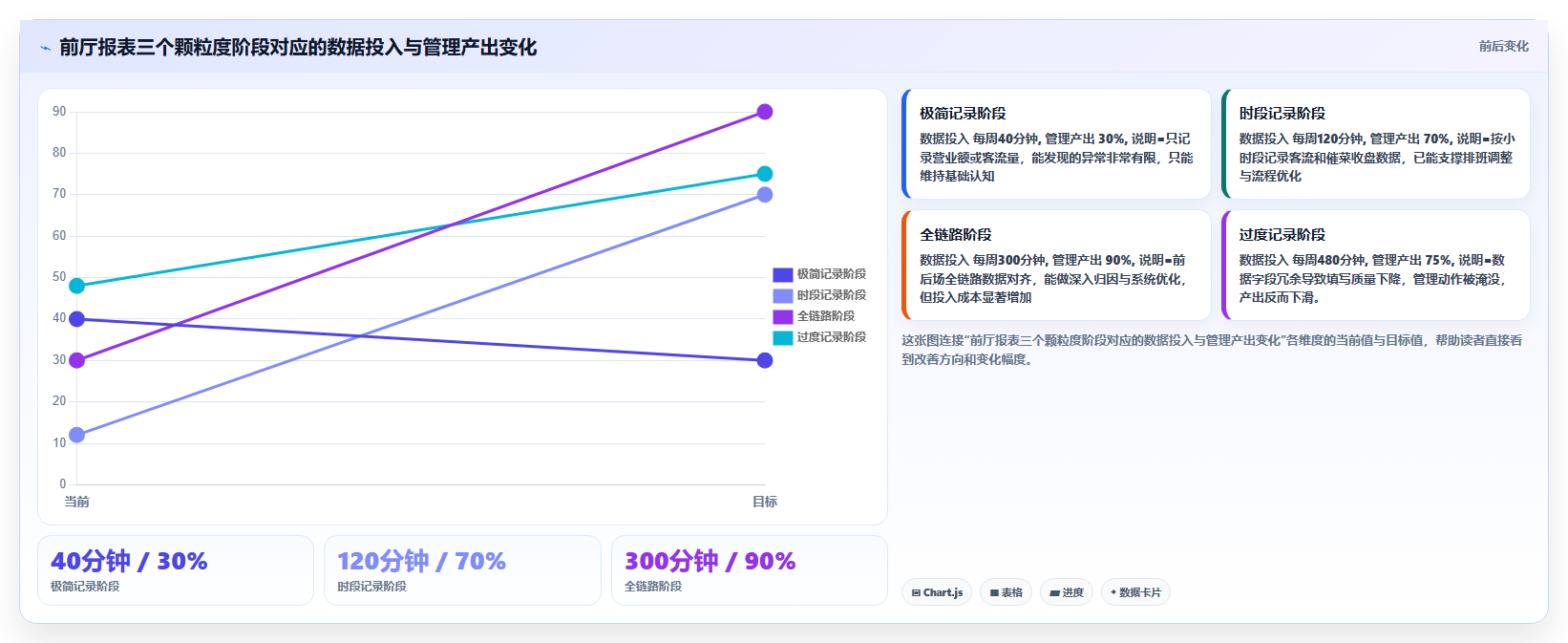Open the 40分钟 / 30% stat card
The width and height of the screenshot is (1568, 643).
point(176,570)
